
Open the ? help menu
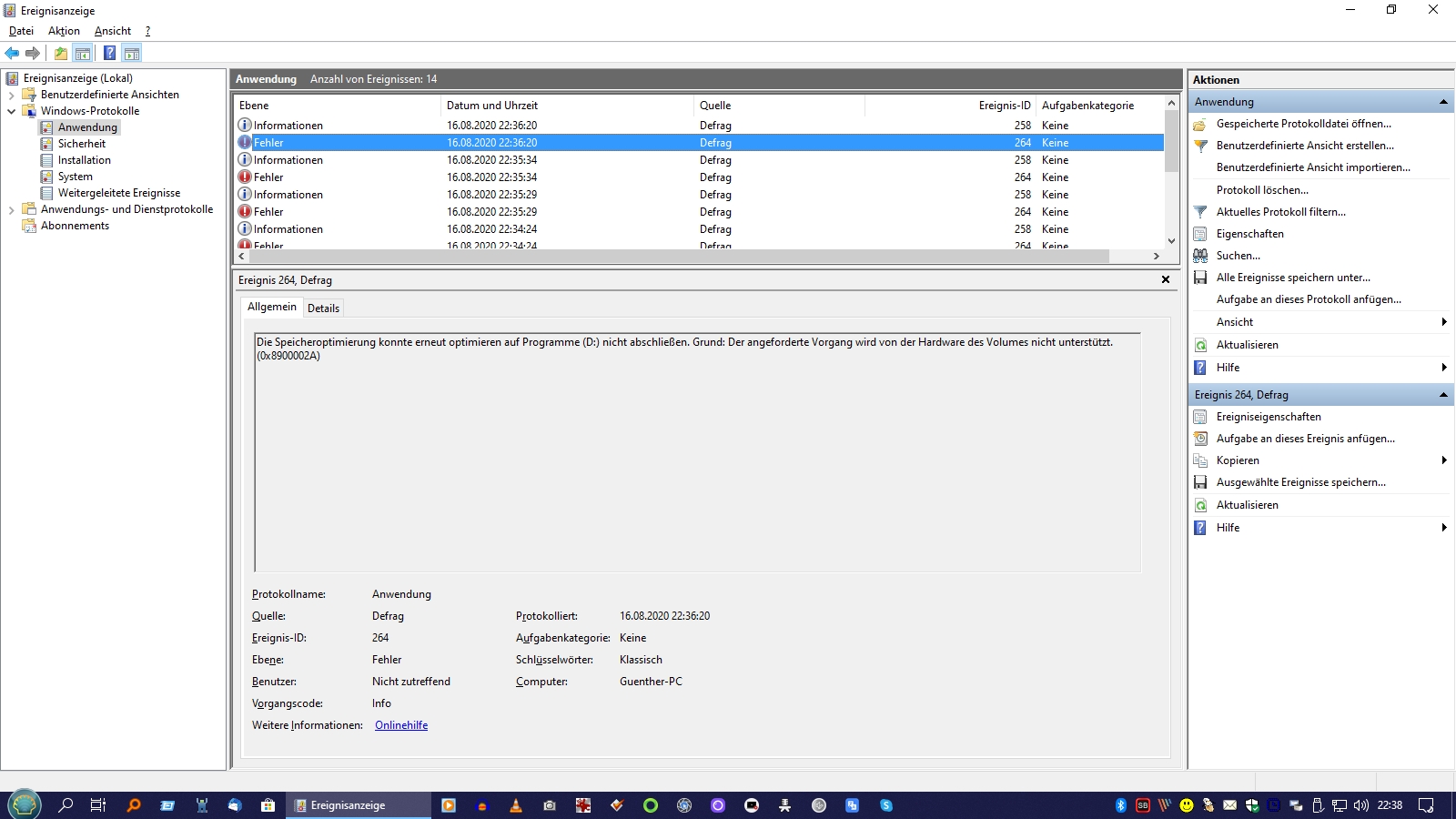(x=147, y=31)
